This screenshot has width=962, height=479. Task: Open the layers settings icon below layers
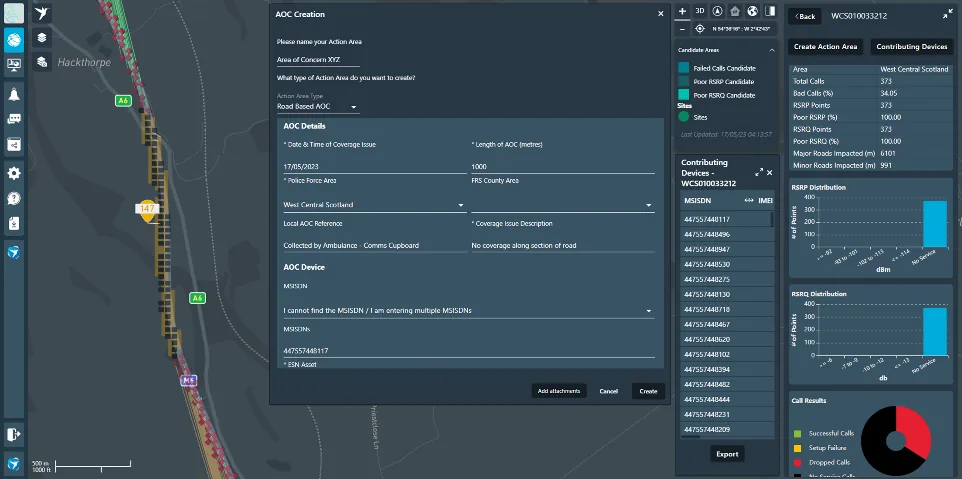(x=42, y=61)
